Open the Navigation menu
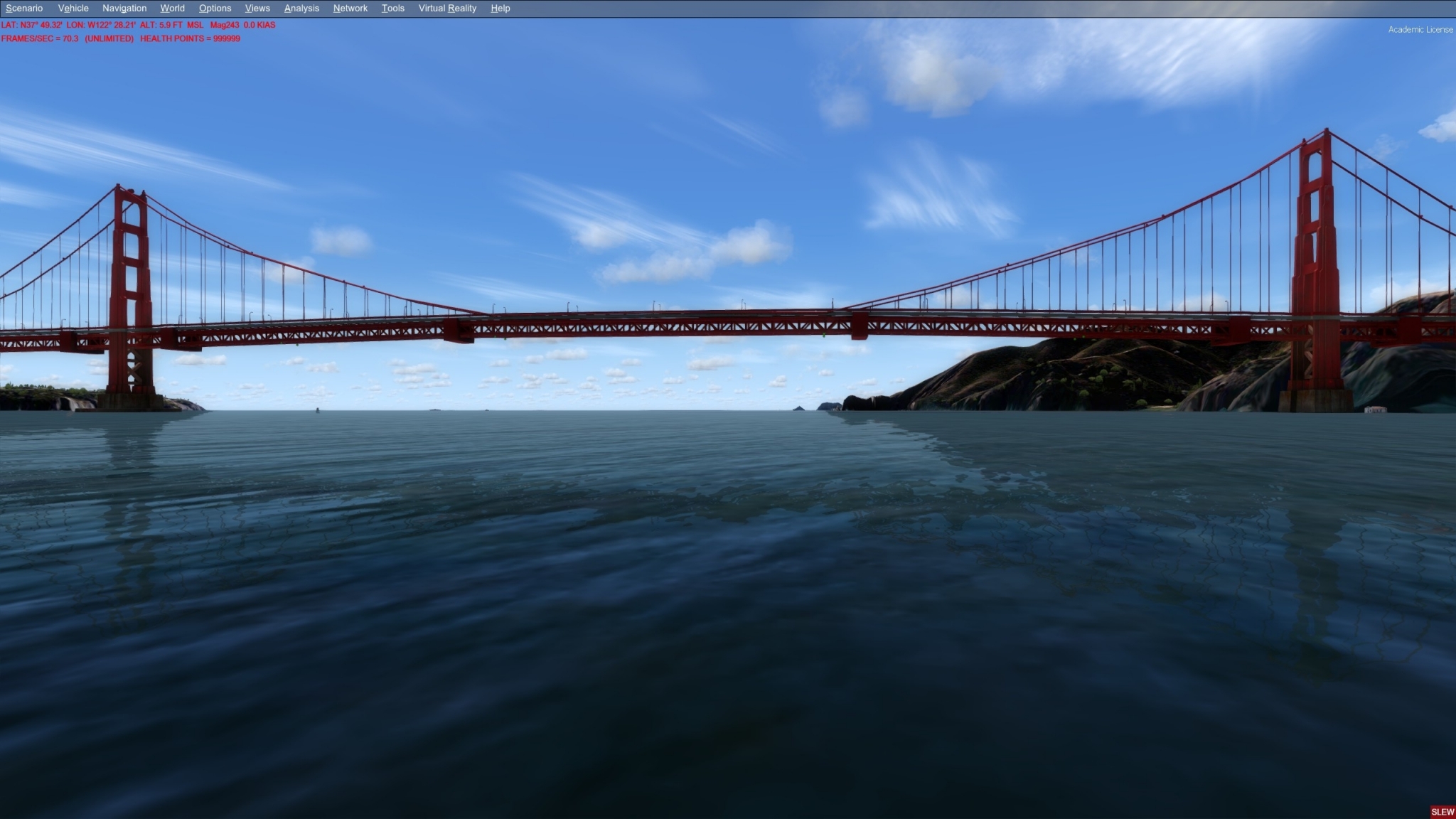Image resolution: width=1456 pixels, height=819 pixels. tap(124, 9)
